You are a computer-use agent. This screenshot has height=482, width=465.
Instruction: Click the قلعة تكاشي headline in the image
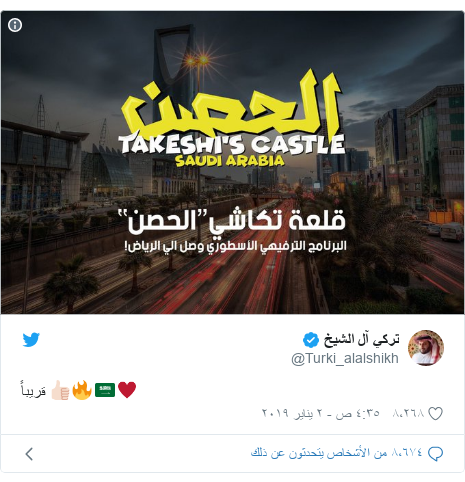point(237,220)
